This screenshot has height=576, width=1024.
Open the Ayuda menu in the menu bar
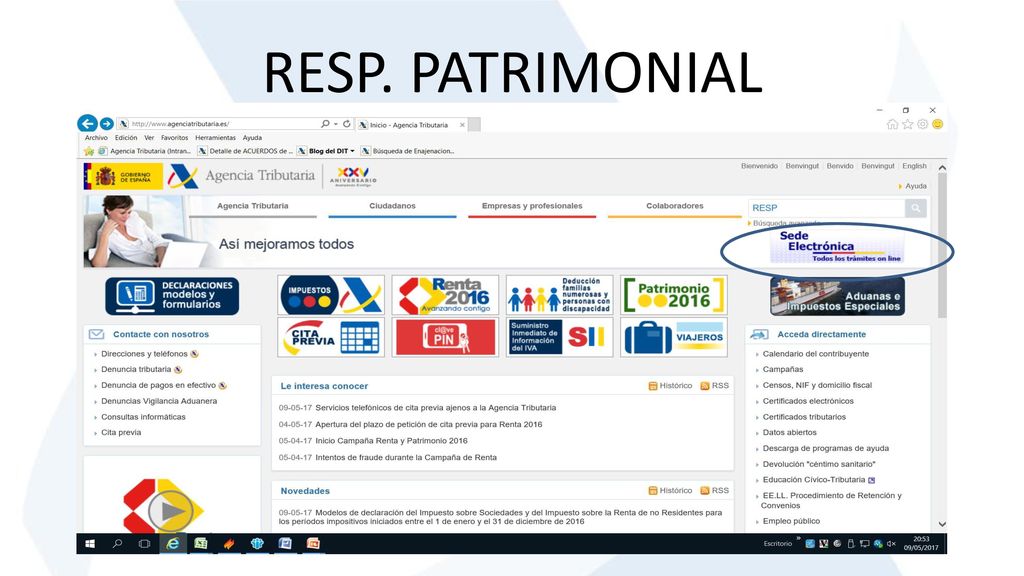click(252, 138)
